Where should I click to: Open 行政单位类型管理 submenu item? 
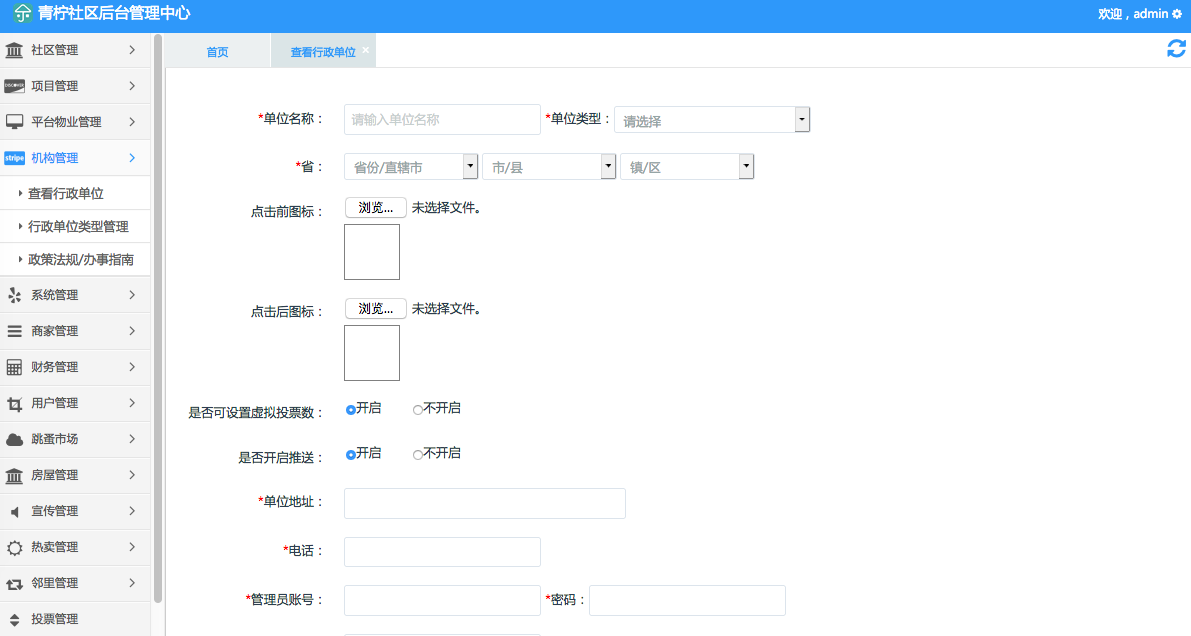(x=75, y=226)
